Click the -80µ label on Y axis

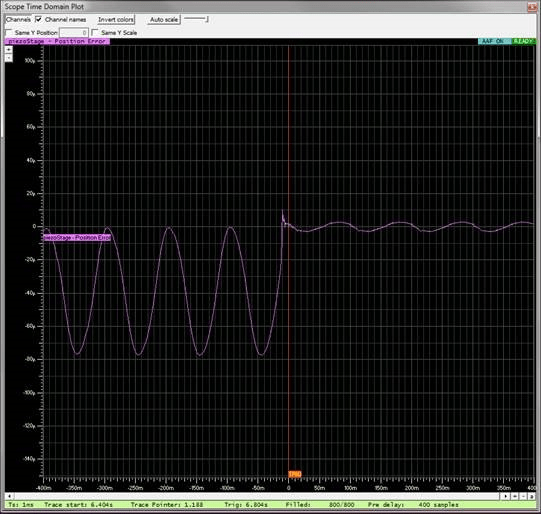(x=30, y=359)
